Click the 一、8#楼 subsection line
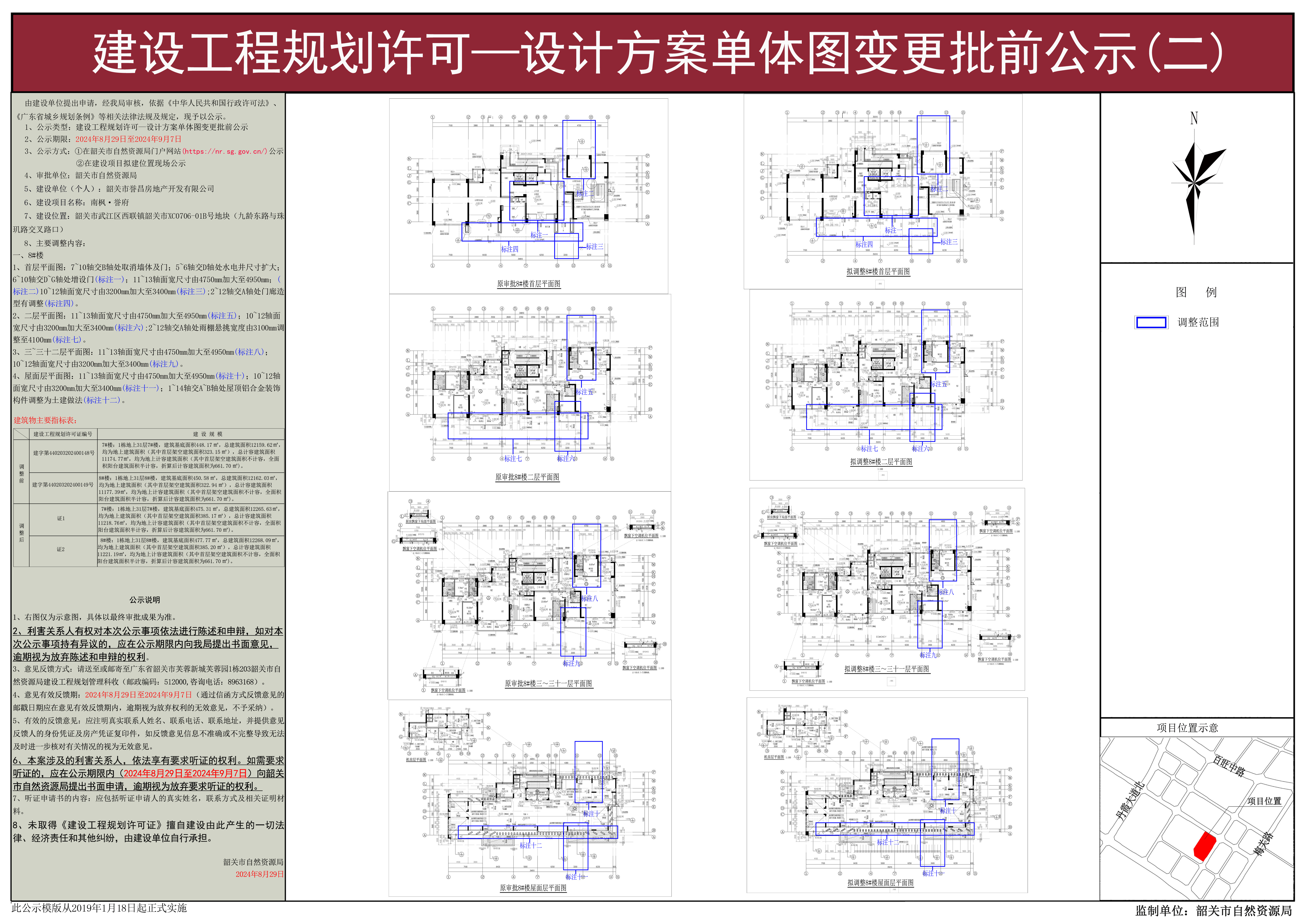 pyautogui.click(x=28, y=255)
